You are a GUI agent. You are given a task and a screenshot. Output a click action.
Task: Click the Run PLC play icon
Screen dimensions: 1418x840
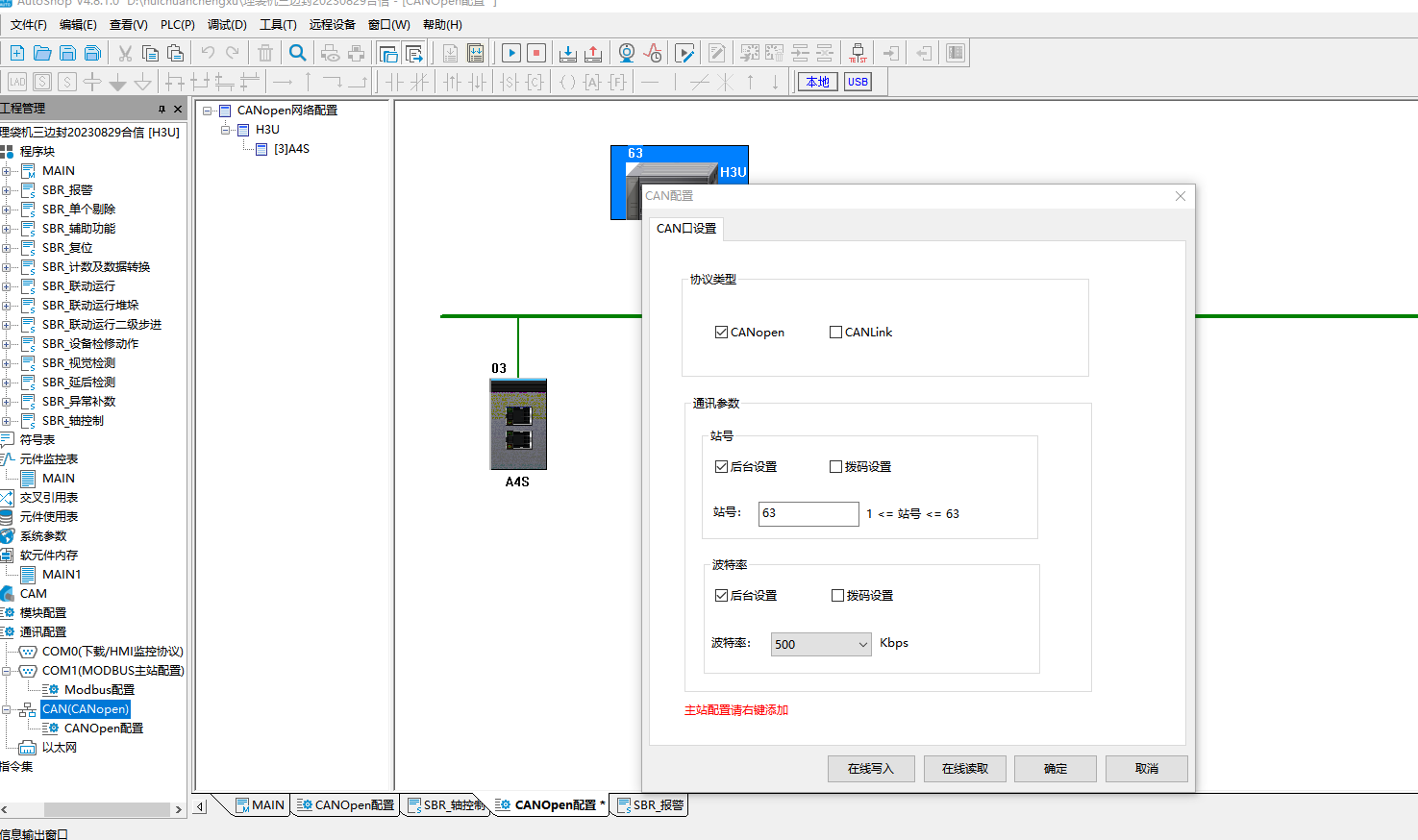click(511, 53)
